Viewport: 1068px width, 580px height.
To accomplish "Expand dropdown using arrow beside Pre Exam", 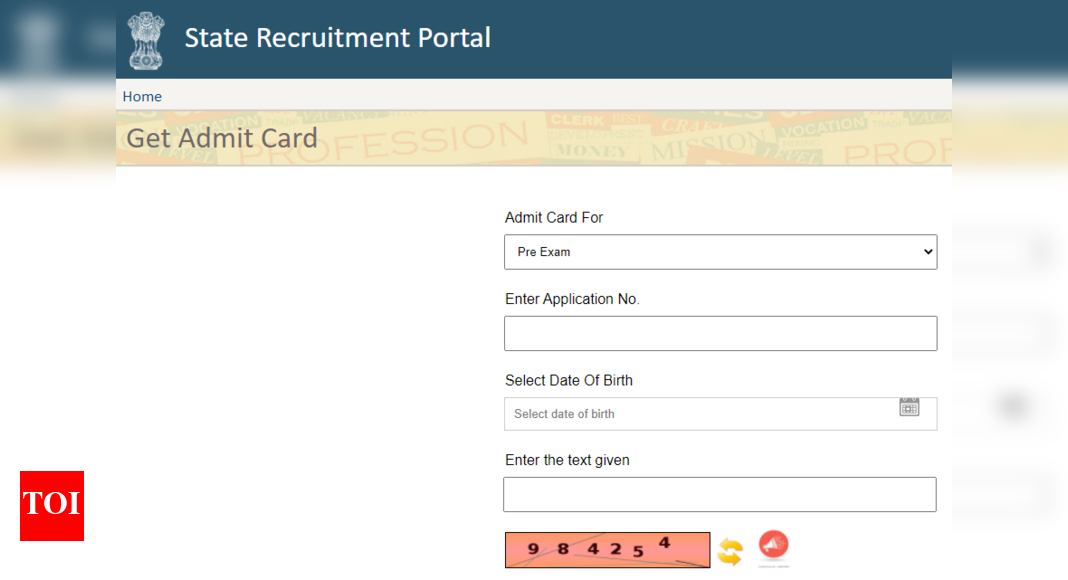I will click(x=928, y=252).
